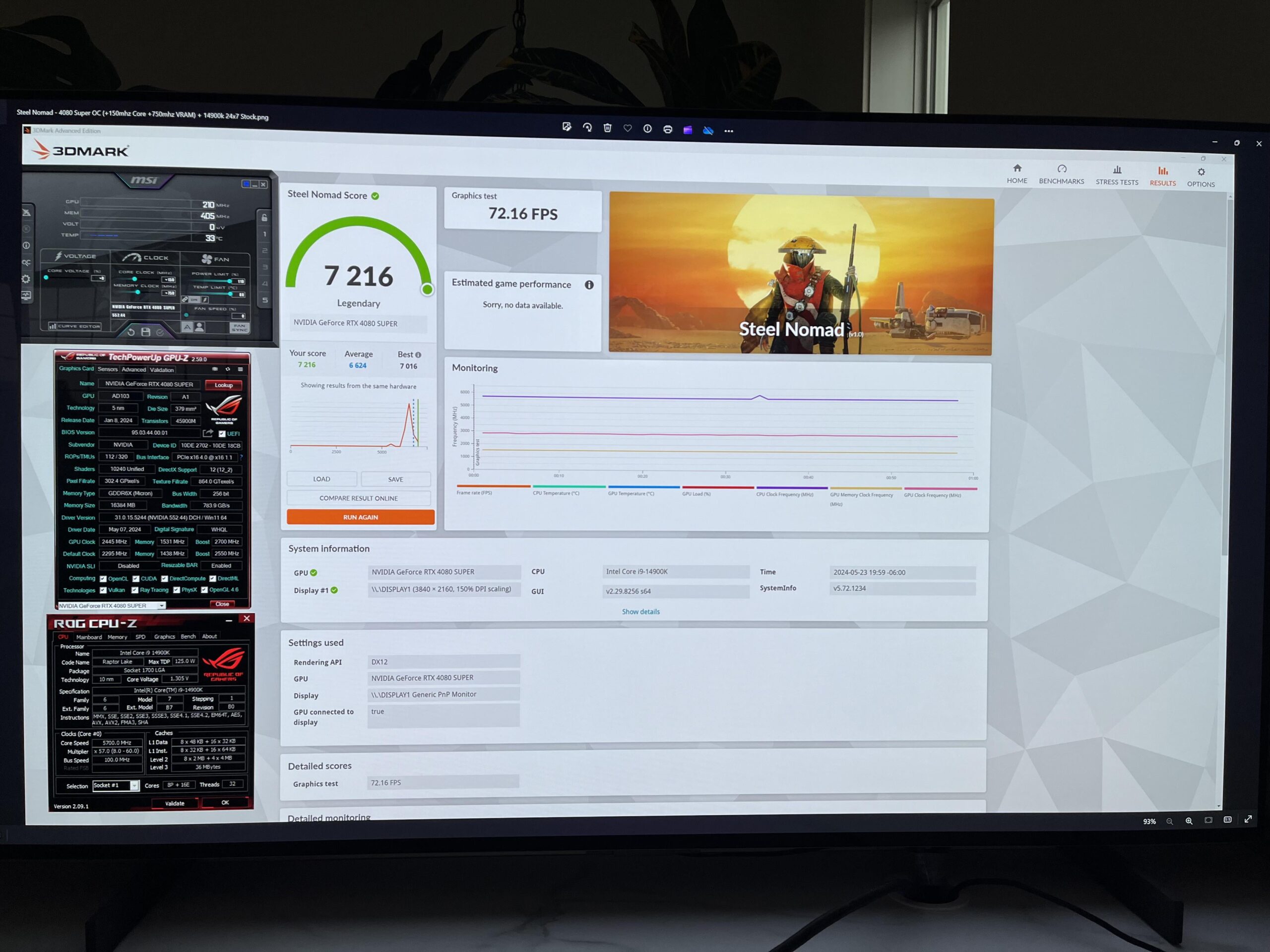Switch to the Mainboard tab in CPU-Z
This screenshot has height=952, width=1270.
pos(89,637)
